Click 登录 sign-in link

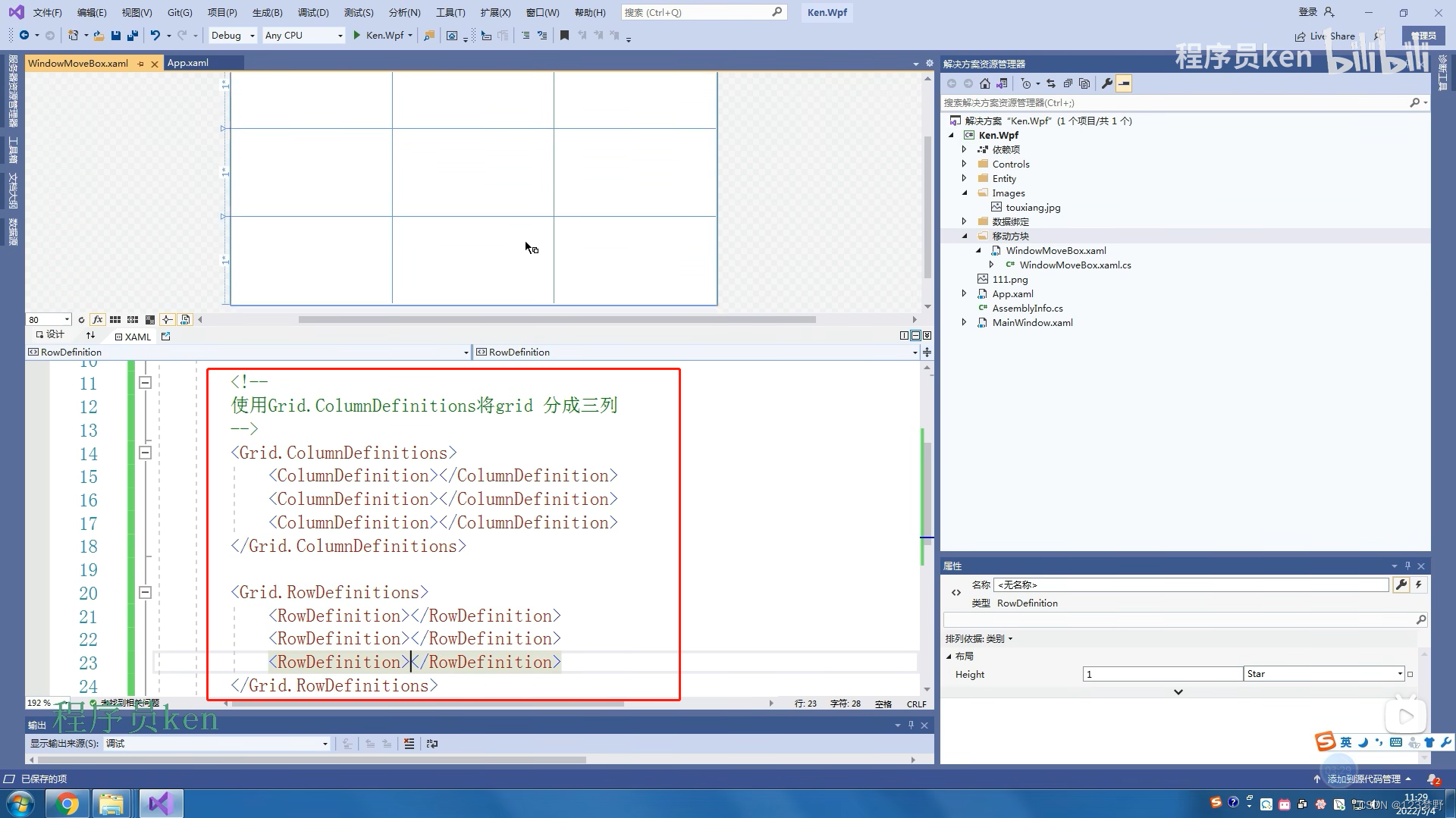click(x=1308, y=12)
